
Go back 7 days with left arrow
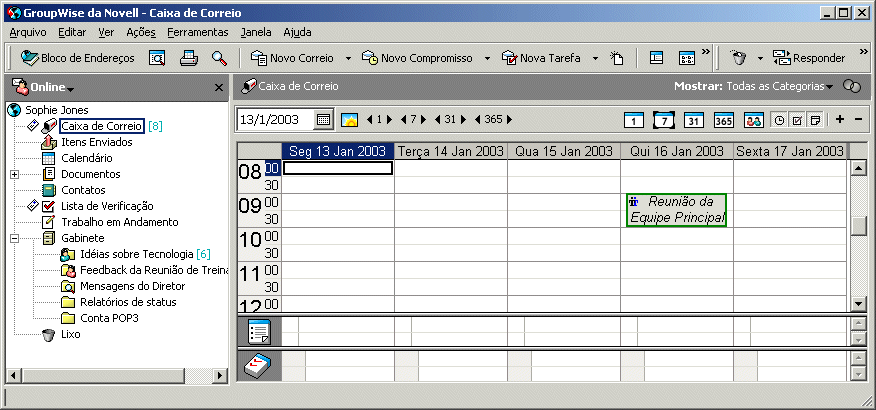pyautogui.click(x=403, y=120)
